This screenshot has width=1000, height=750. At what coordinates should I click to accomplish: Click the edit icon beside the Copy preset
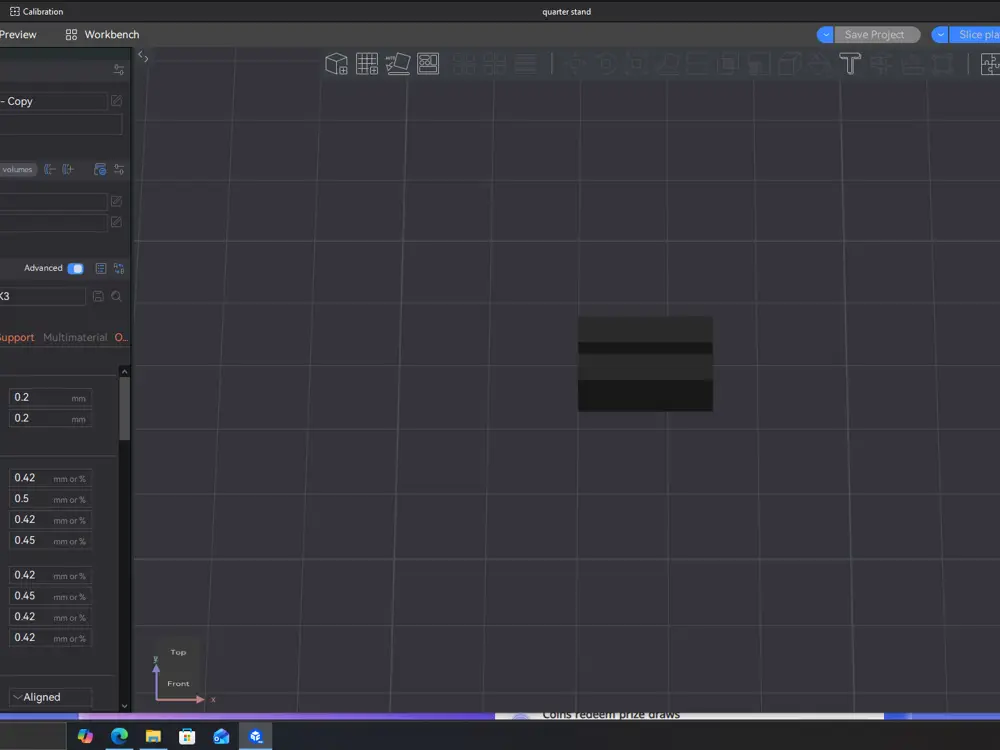click(116, 101)
